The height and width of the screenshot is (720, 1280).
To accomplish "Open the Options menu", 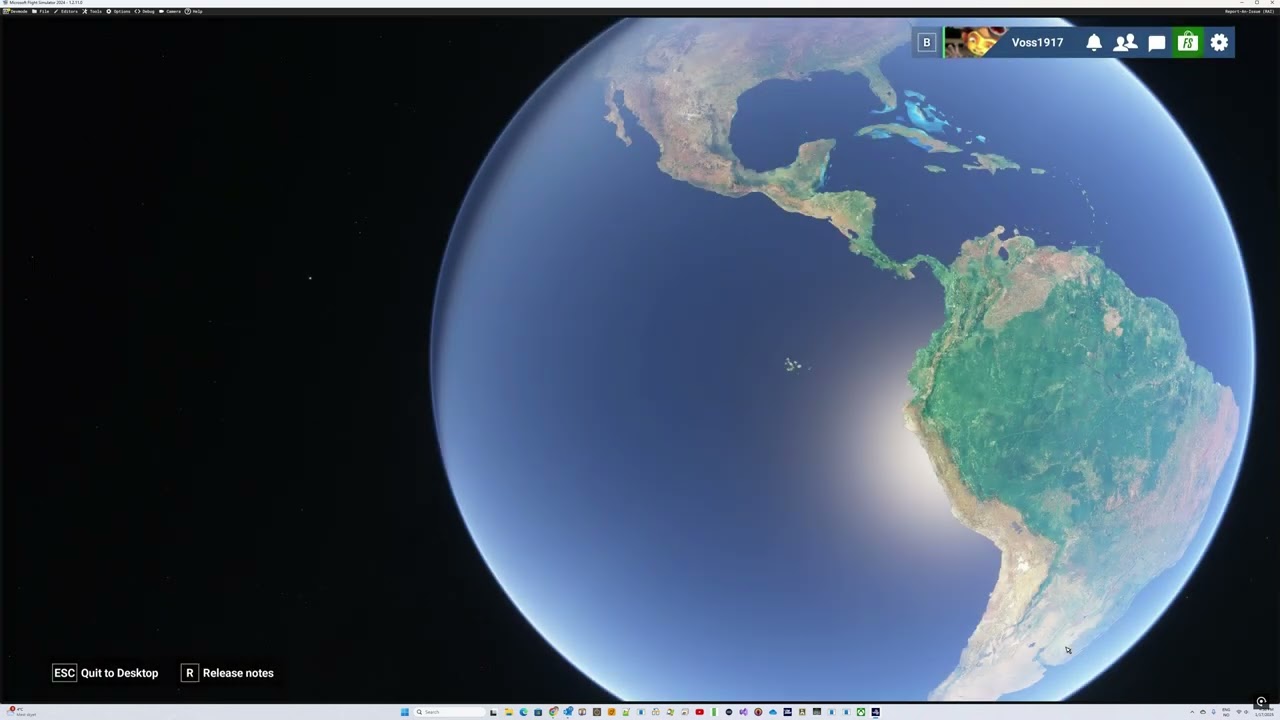I will pyautogui.click(x=118, y=11).
